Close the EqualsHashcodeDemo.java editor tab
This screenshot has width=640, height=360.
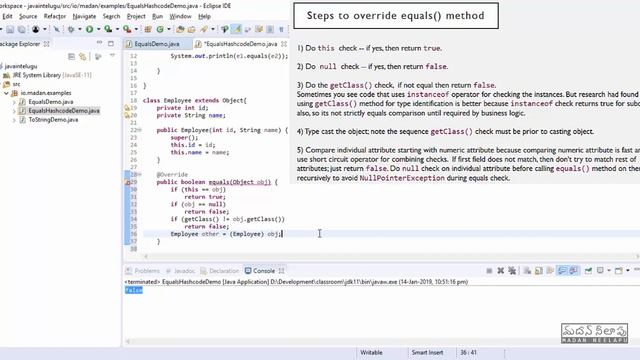click(284, 44)
